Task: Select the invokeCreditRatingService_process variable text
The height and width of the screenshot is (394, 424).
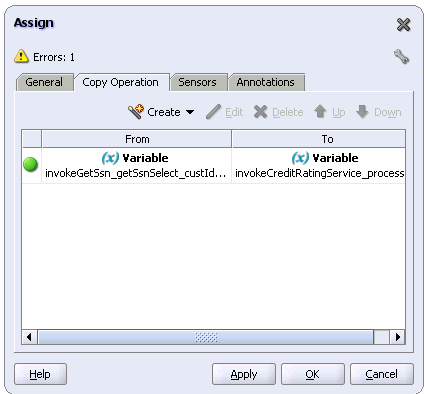Action: [x=320, y=173]
